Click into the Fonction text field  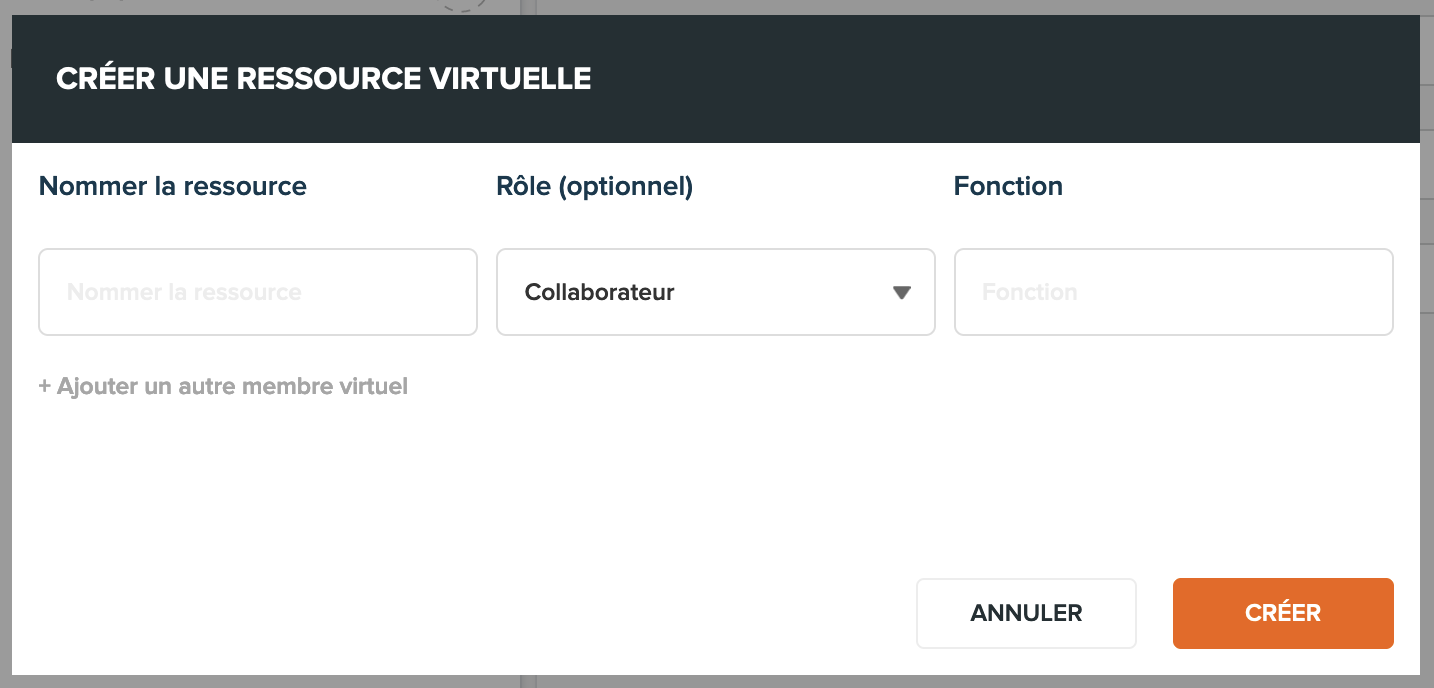pos(1174,292)
